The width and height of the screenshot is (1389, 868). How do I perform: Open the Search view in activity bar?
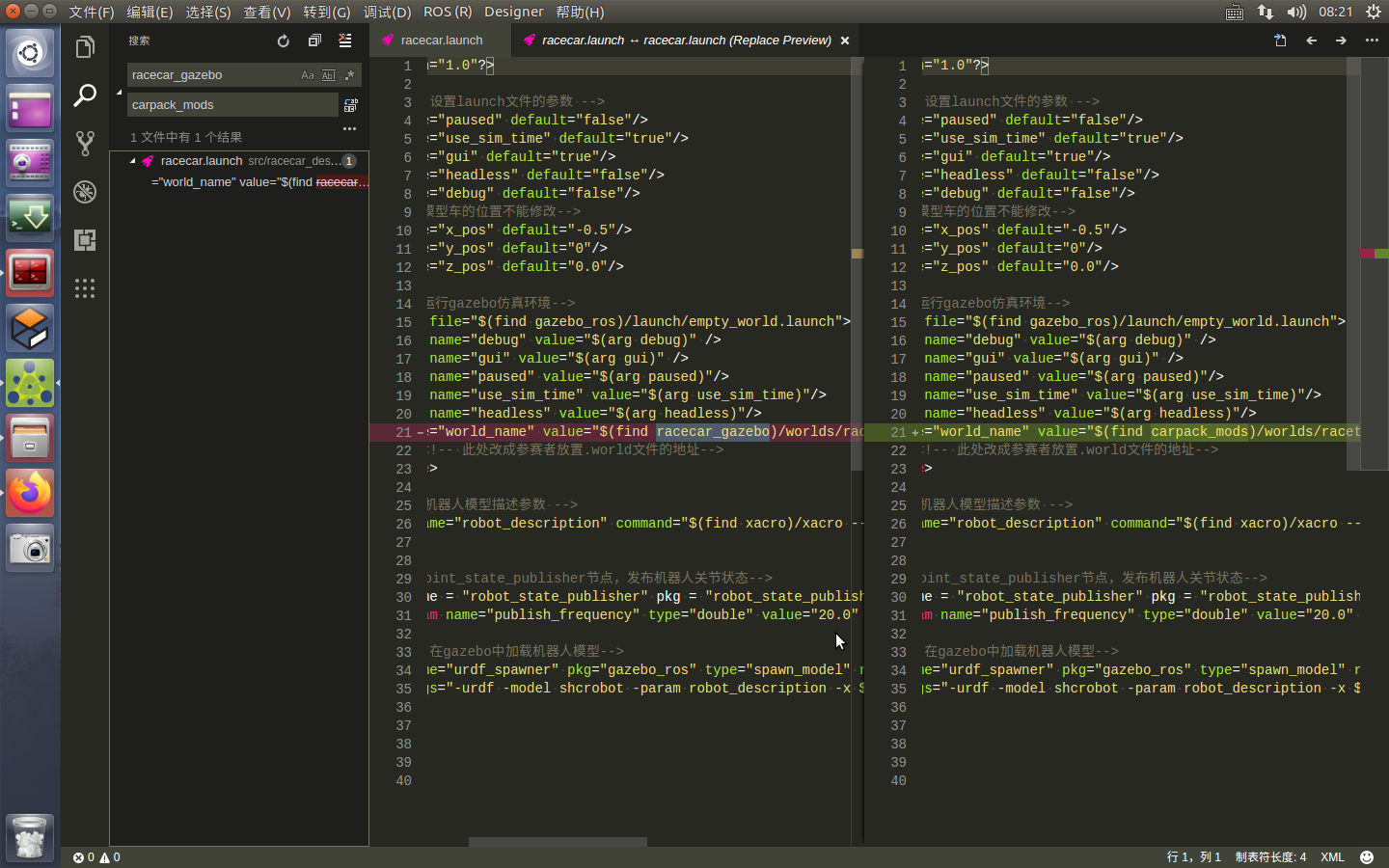tap(85, 95)
